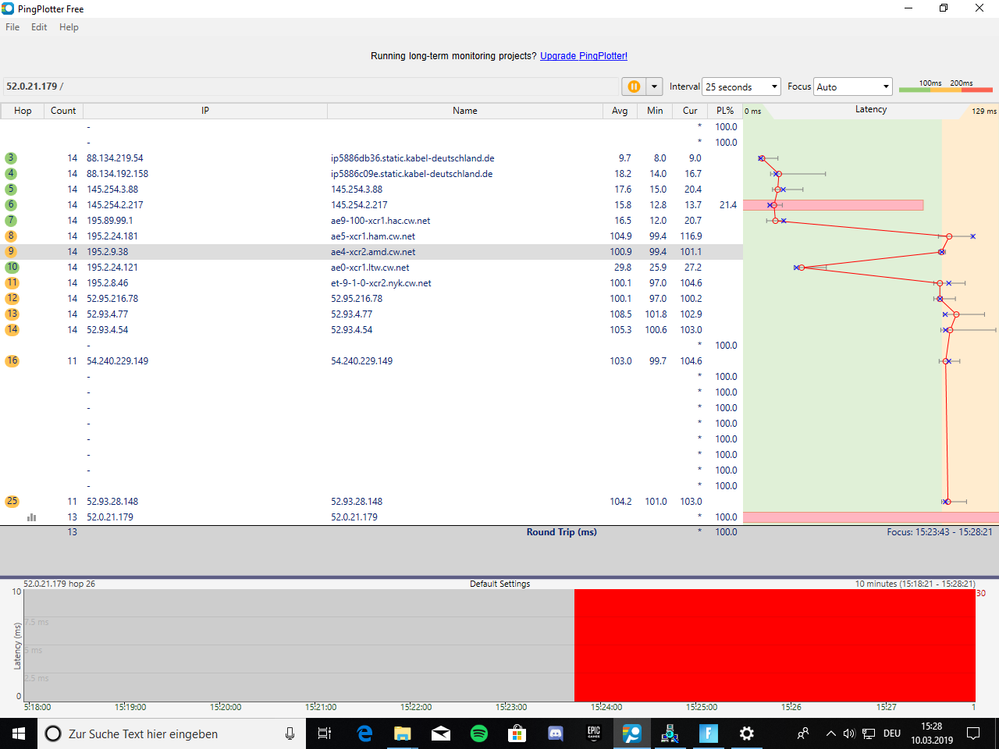Click name ip5886c09e.static.kabel-deutschland.de

(x=412, y=173)
